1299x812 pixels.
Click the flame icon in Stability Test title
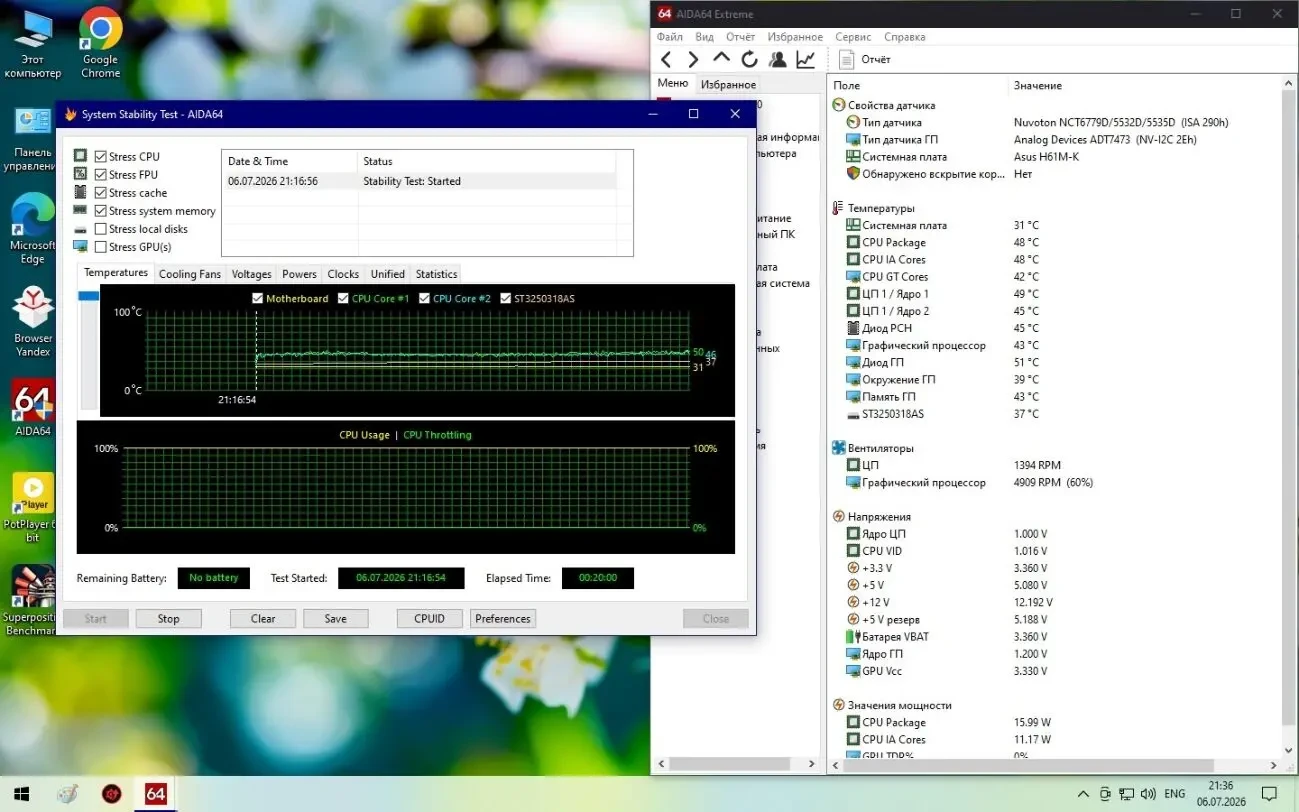pyautogui.click(x=70, y=114)
